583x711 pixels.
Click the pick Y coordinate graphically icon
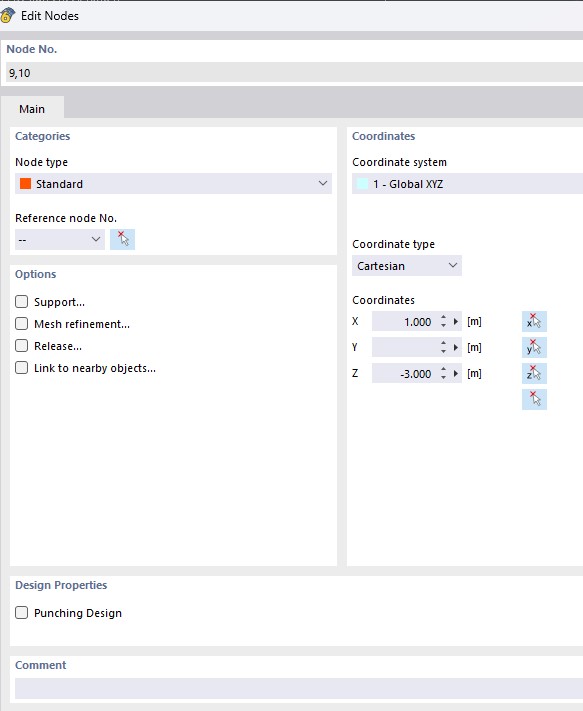(x=534, y=348)
